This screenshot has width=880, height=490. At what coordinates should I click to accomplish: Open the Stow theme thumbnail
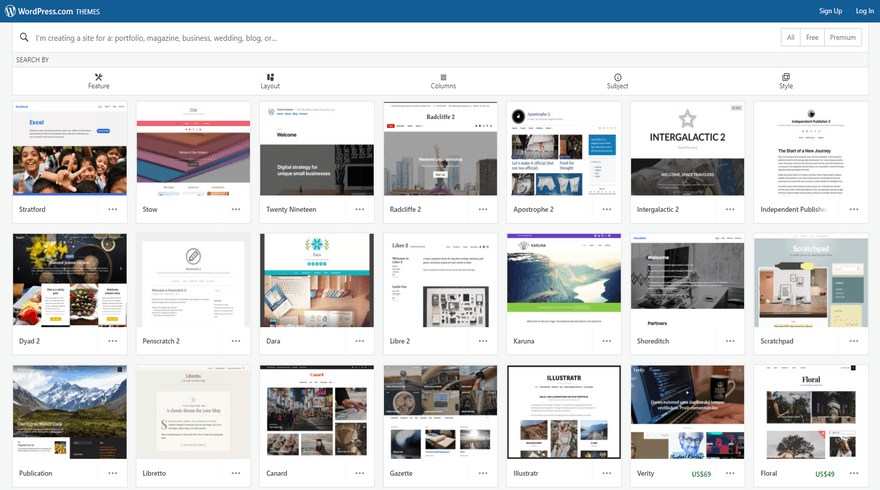[193, 149]
